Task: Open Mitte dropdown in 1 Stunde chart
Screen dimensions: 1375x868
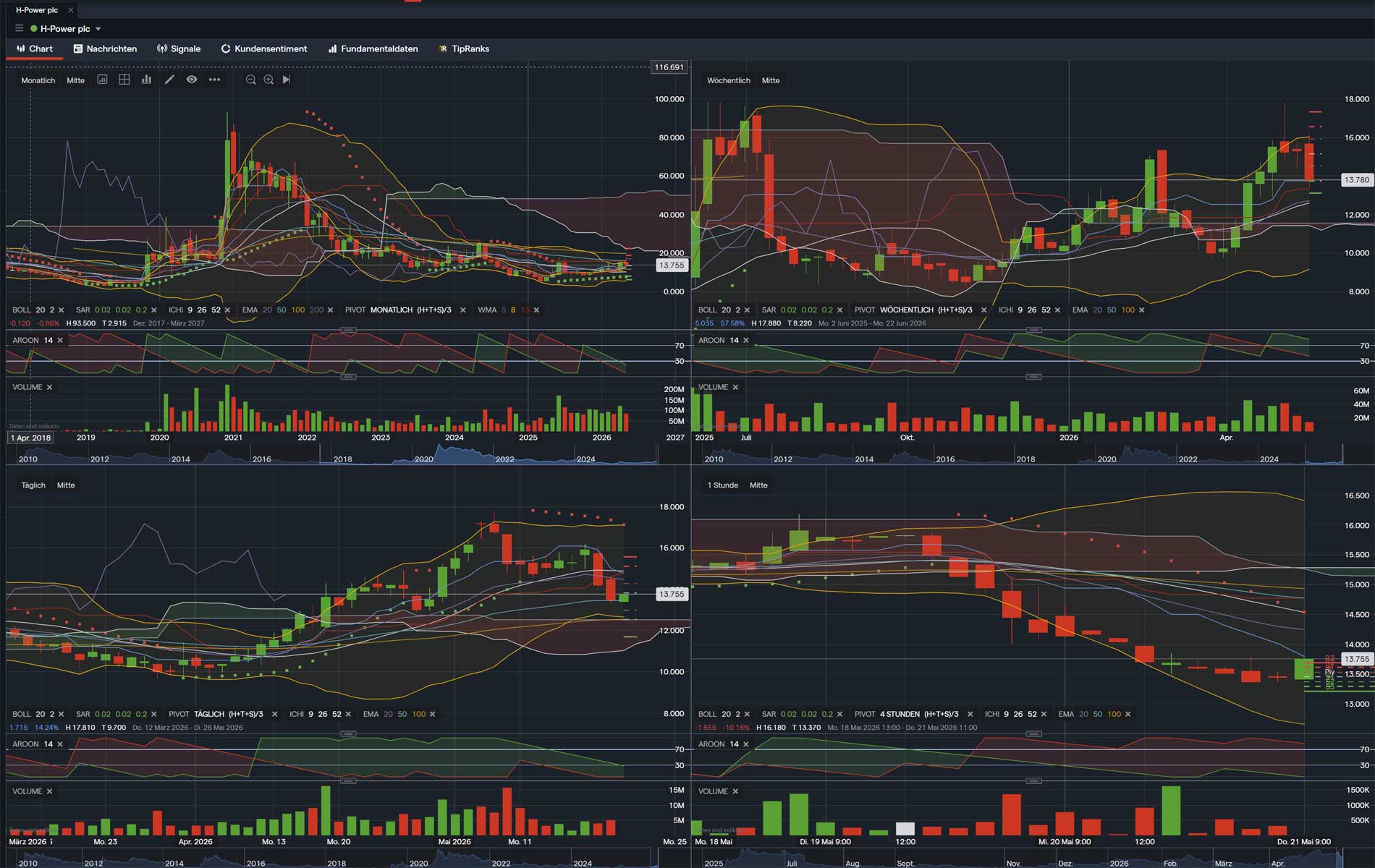Action: click(x=758, y=485)
